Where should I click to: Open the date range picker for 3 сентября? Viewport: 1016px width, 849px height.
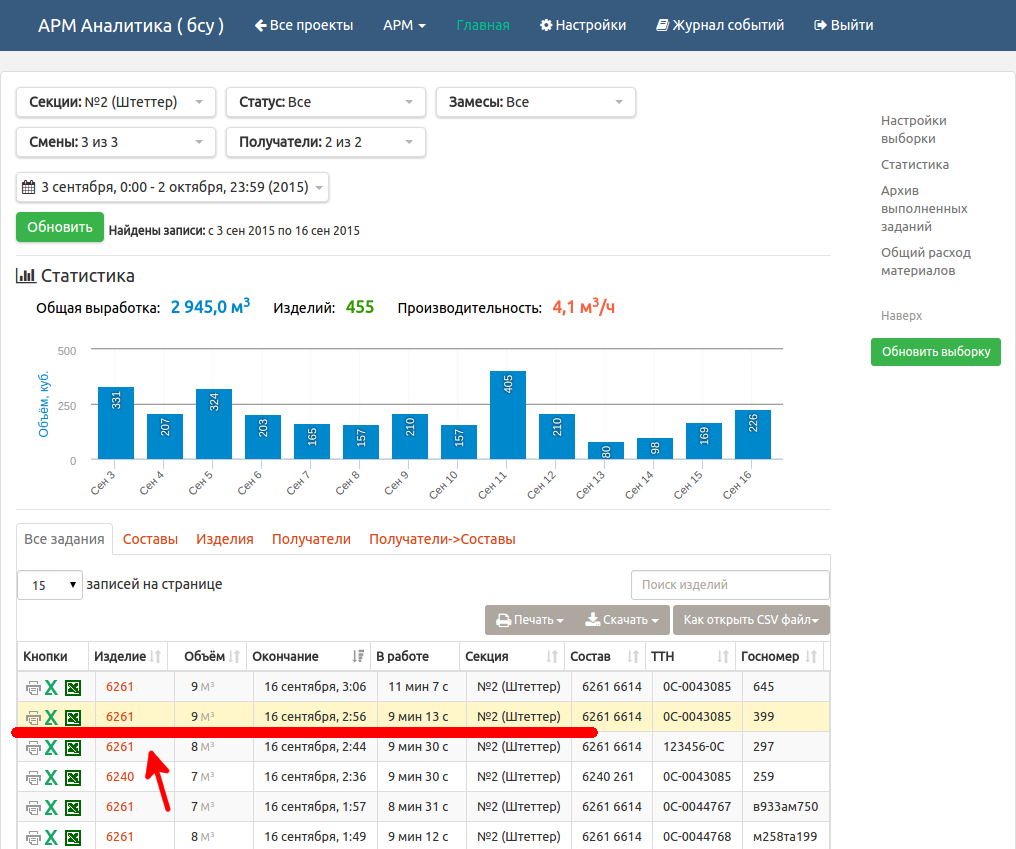[172, 187]
